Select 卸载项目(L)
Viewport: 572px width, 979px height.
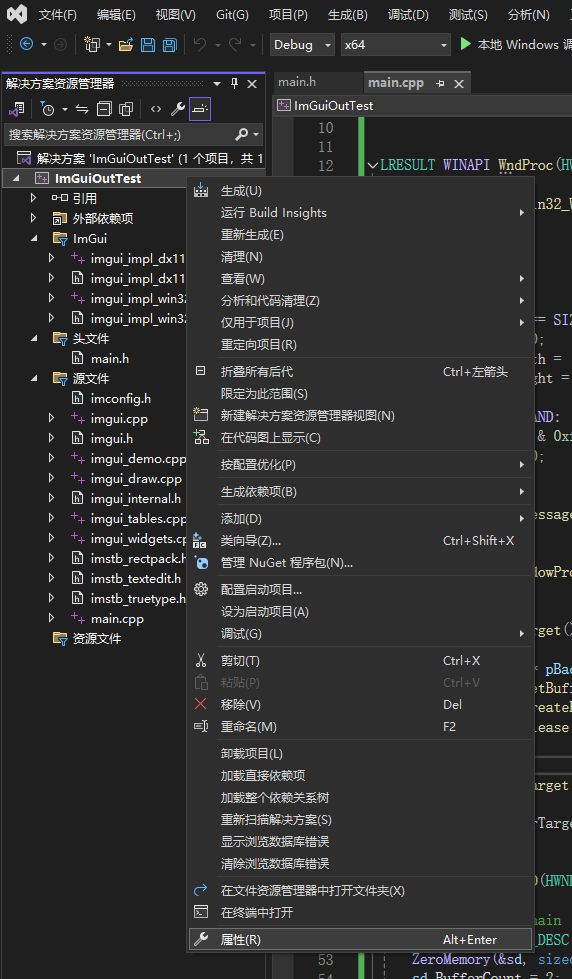pyautogui.click(x=360, y=754)
